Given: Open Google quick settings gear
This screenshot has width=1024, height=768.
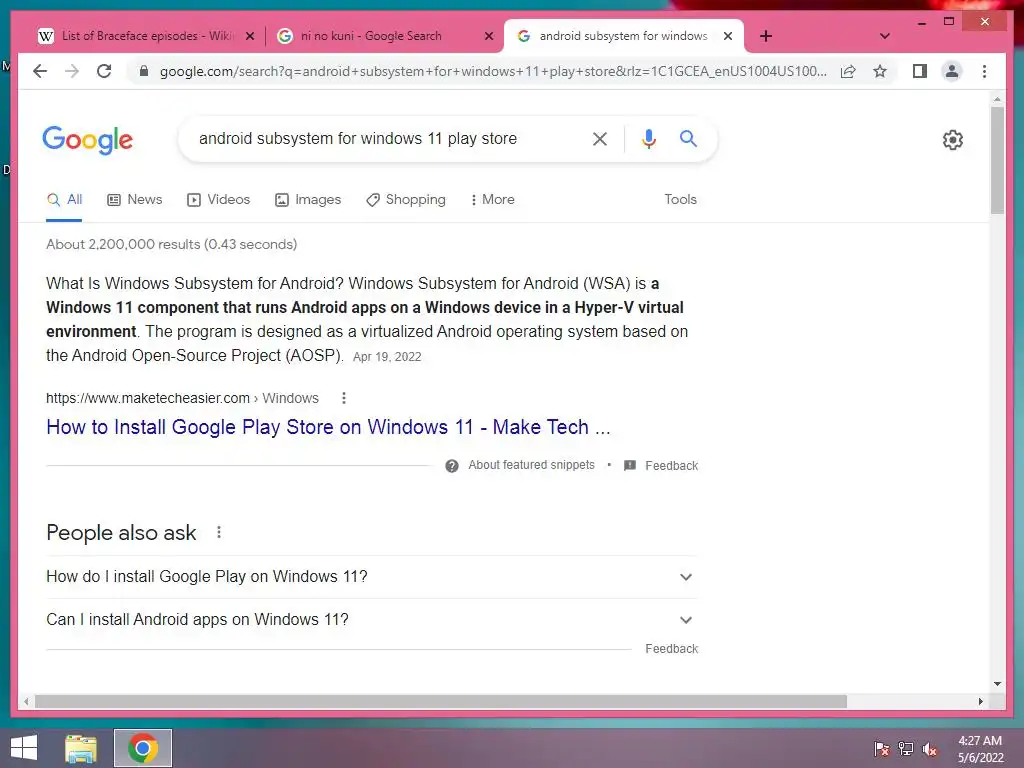Looking at the screenshot, I should point(952,140).
